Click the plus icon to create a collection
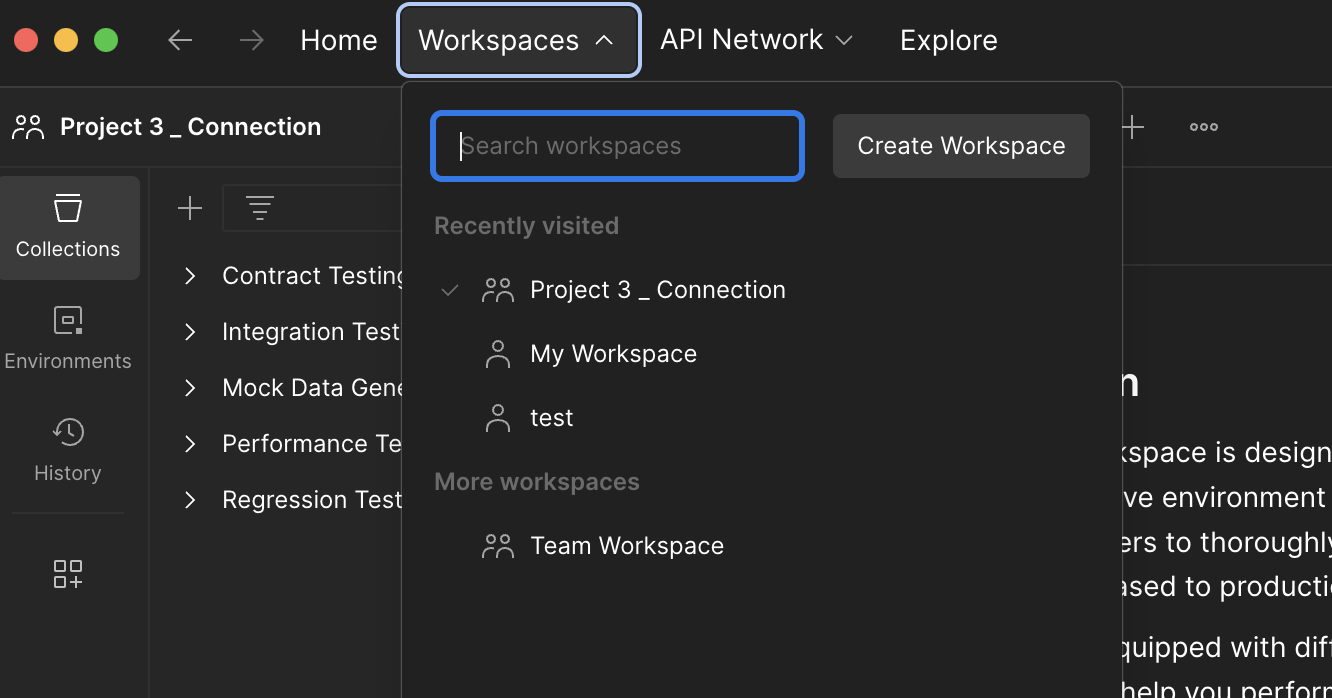The width and height of the screenshot is (1332, 698). tap(189, 208)
